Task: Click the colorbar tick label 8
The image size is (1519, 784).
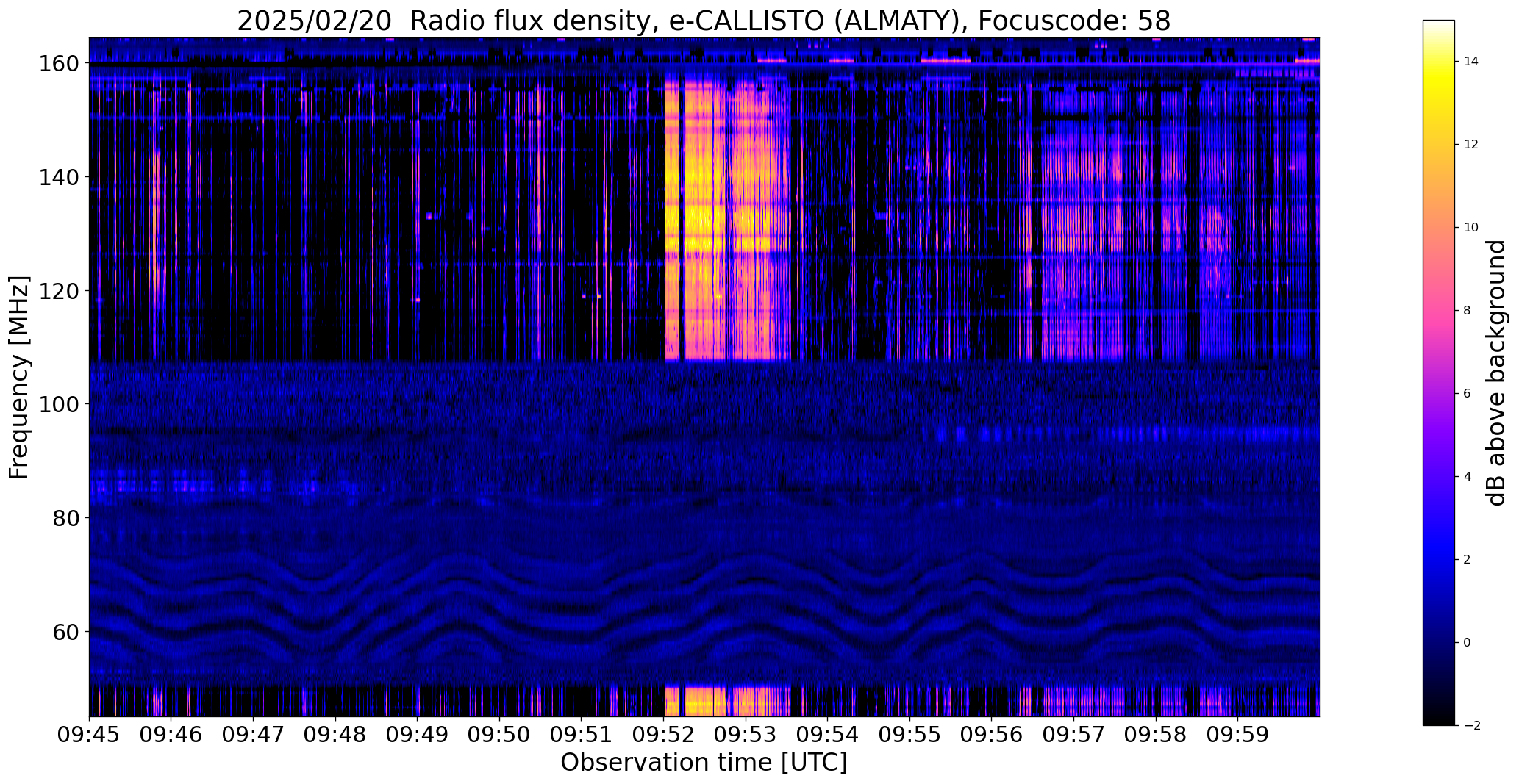Action: click(x=1468, y=311)
